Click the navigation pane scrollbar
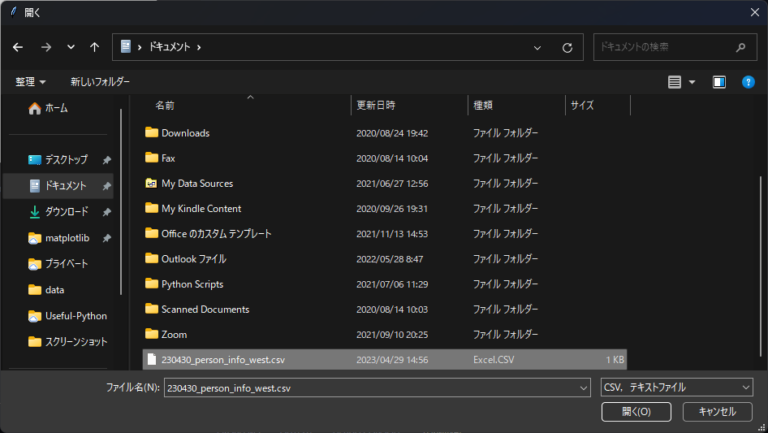Viewport: 768px width, 433px height. [120, 202]
